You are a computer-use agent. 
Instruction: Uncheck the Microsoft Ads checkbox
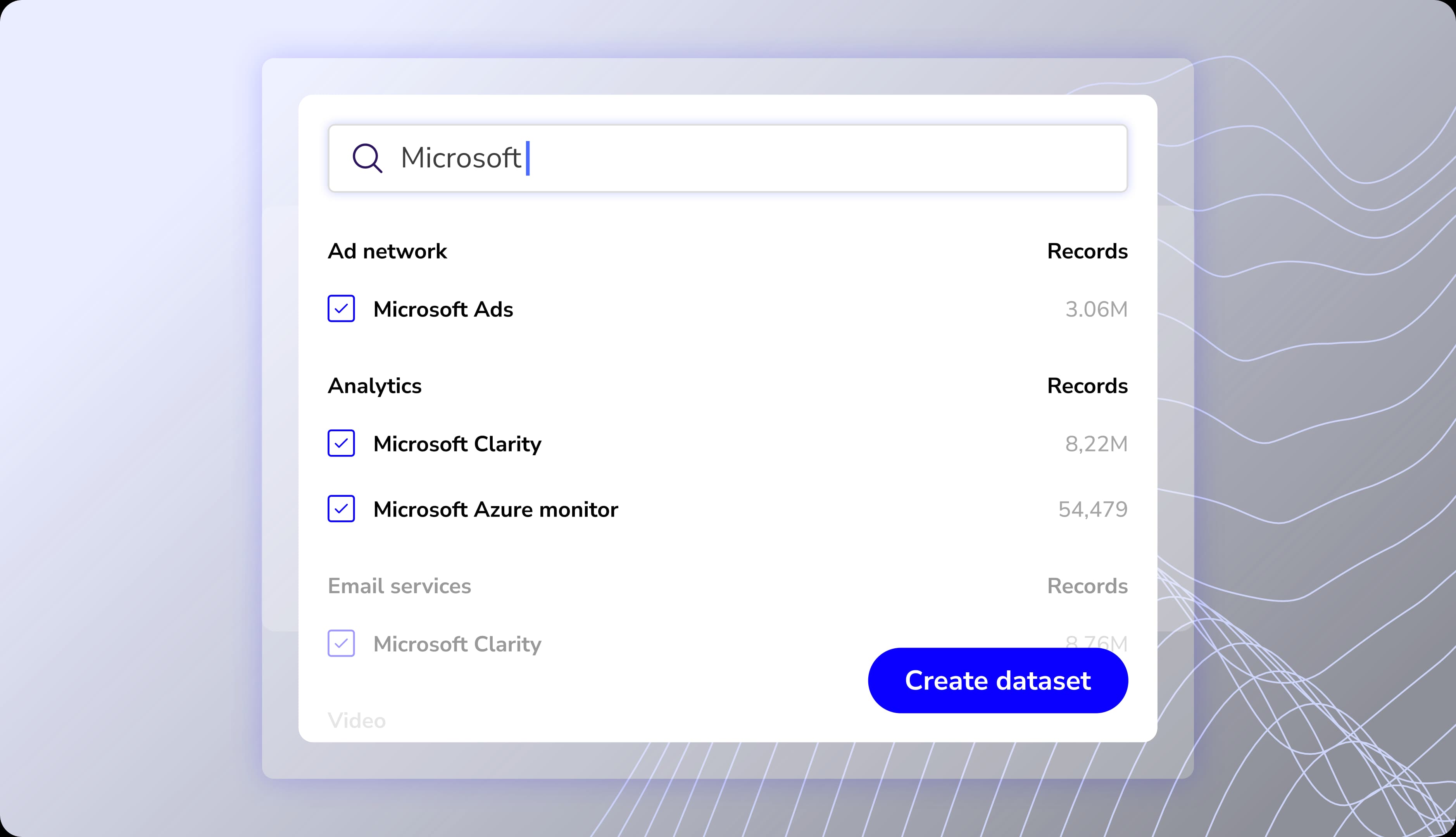(341, 309)
